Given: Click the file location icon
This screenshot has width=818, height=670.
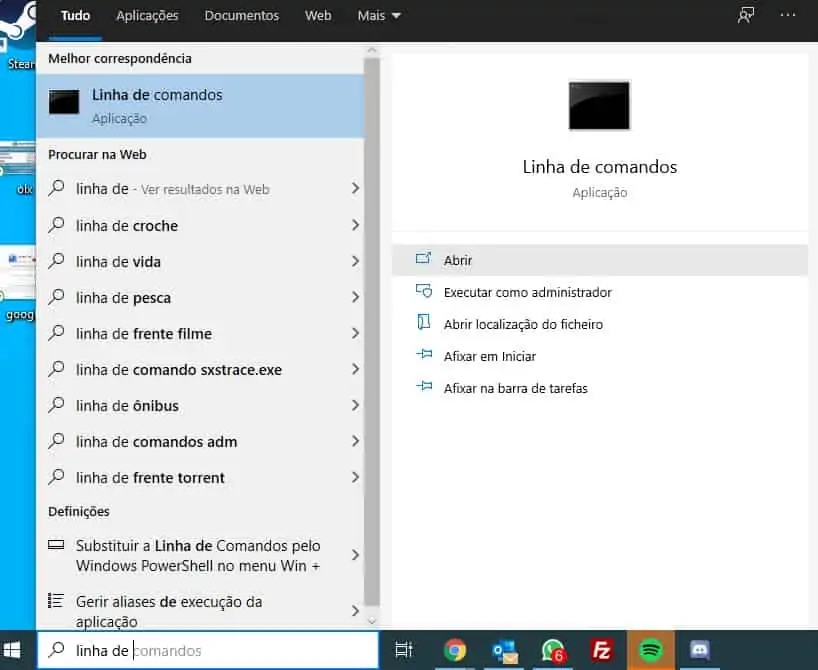Looking at the screenshot, I should (424, 322).
